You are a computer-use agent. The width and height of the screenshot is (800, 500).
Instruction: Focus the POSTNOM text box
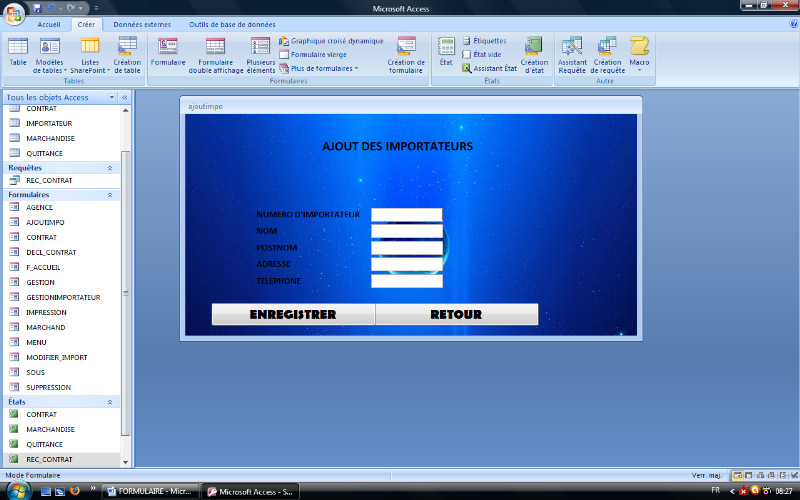point(407,248)
